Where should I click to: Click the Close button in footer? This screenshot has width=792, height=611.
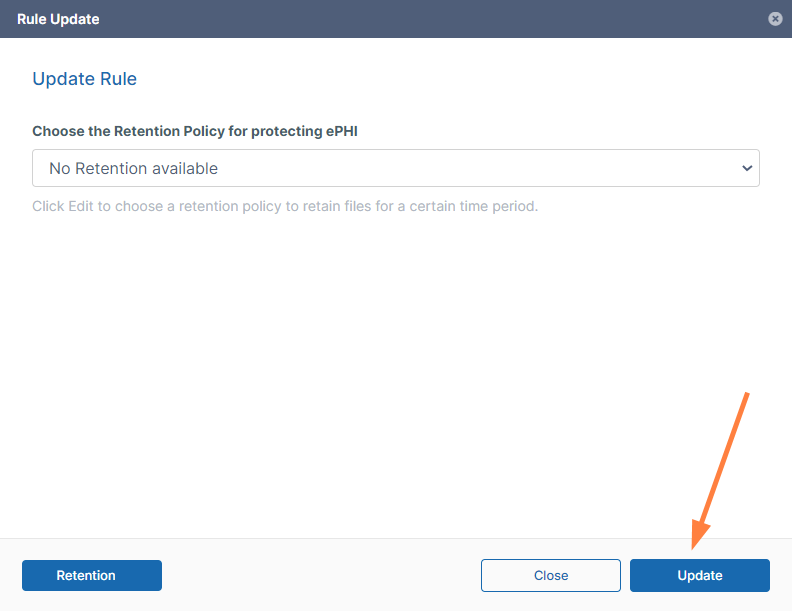pyautogui.click(x=550, y=575)
